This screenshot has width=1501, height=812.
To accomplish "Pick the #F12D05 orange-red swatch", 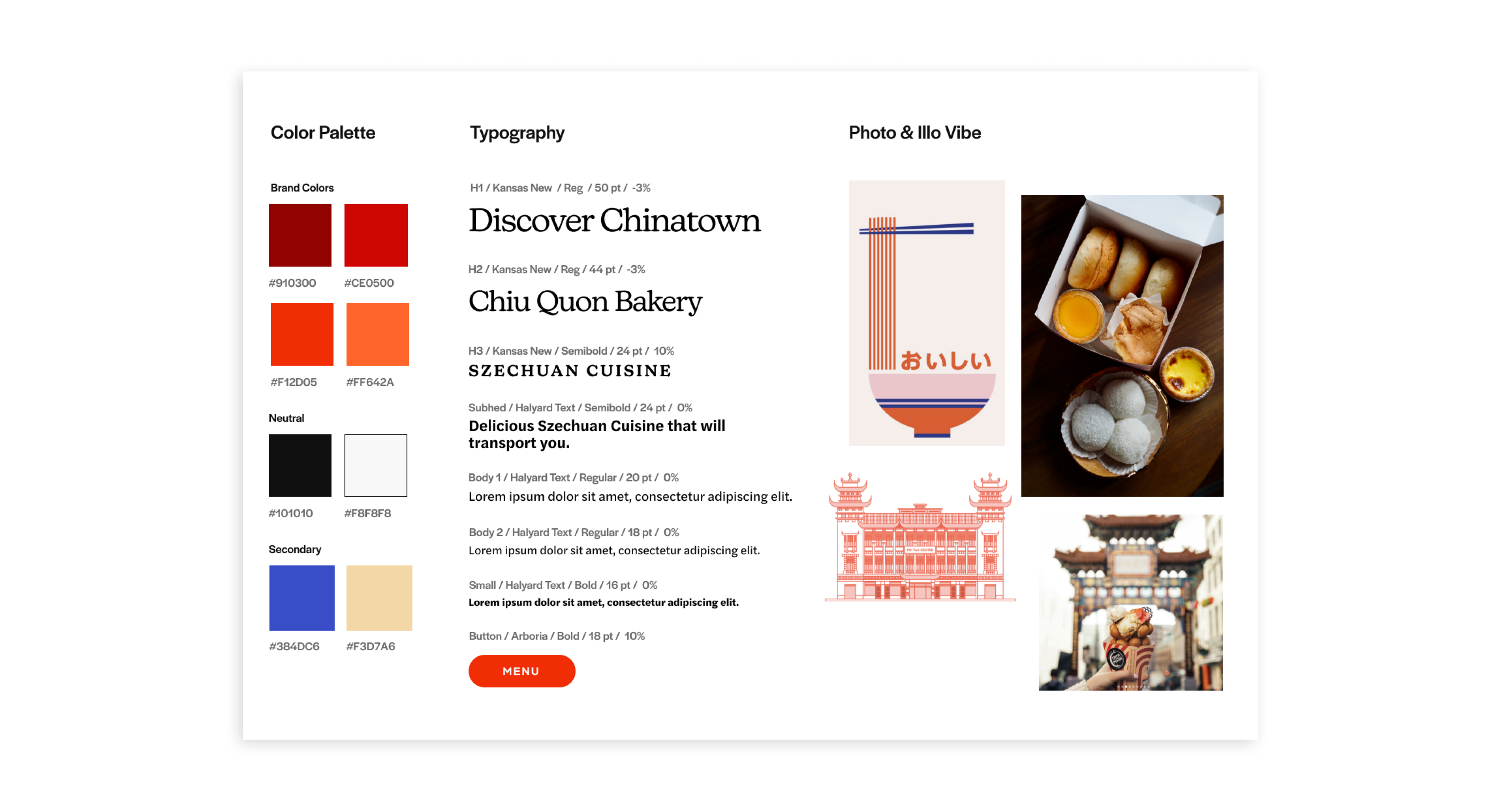I will point(302,335).
